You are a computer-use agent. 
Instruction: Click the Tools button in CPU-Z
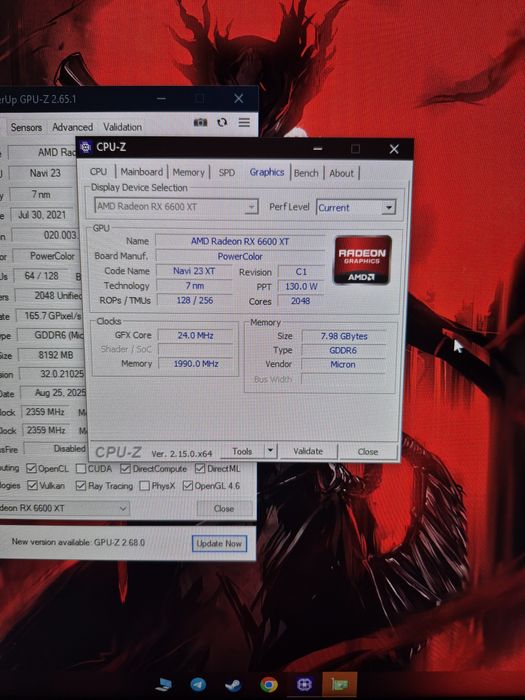242,451
